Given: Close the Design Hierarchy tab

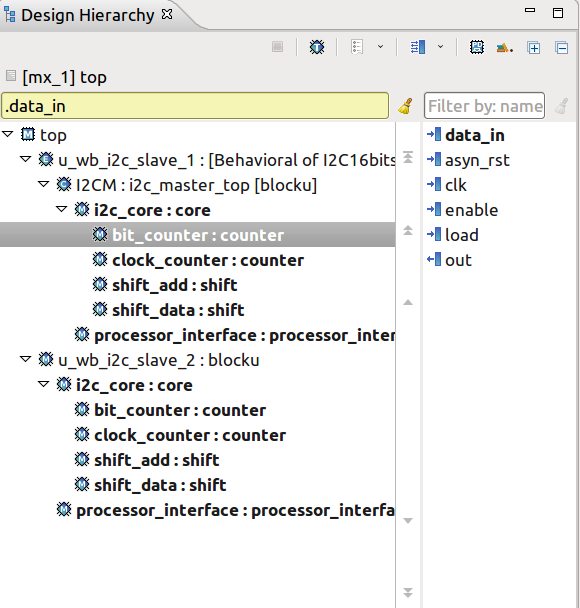Looking at the screenshot, I should click(x=167, y=14).
